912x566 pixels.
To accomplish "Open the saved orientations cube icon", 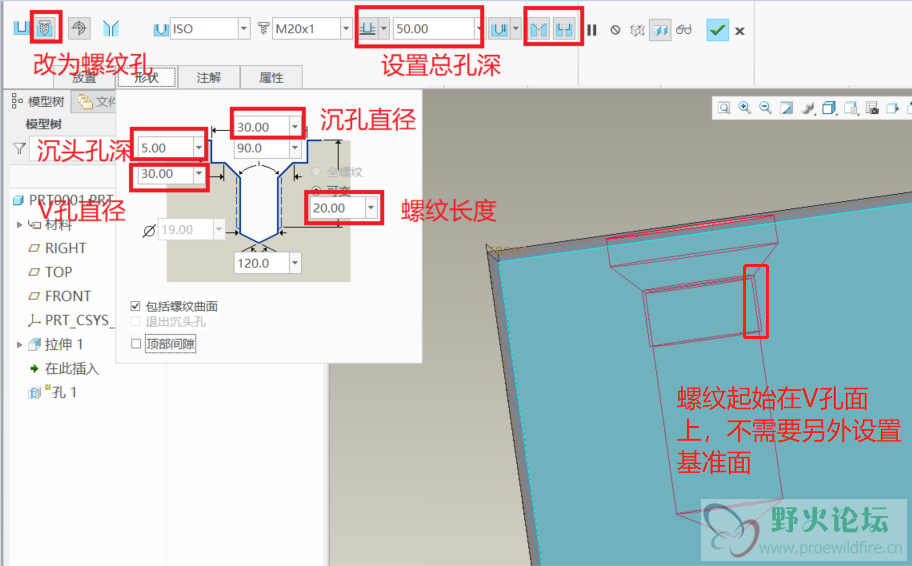I will (829, 108).
